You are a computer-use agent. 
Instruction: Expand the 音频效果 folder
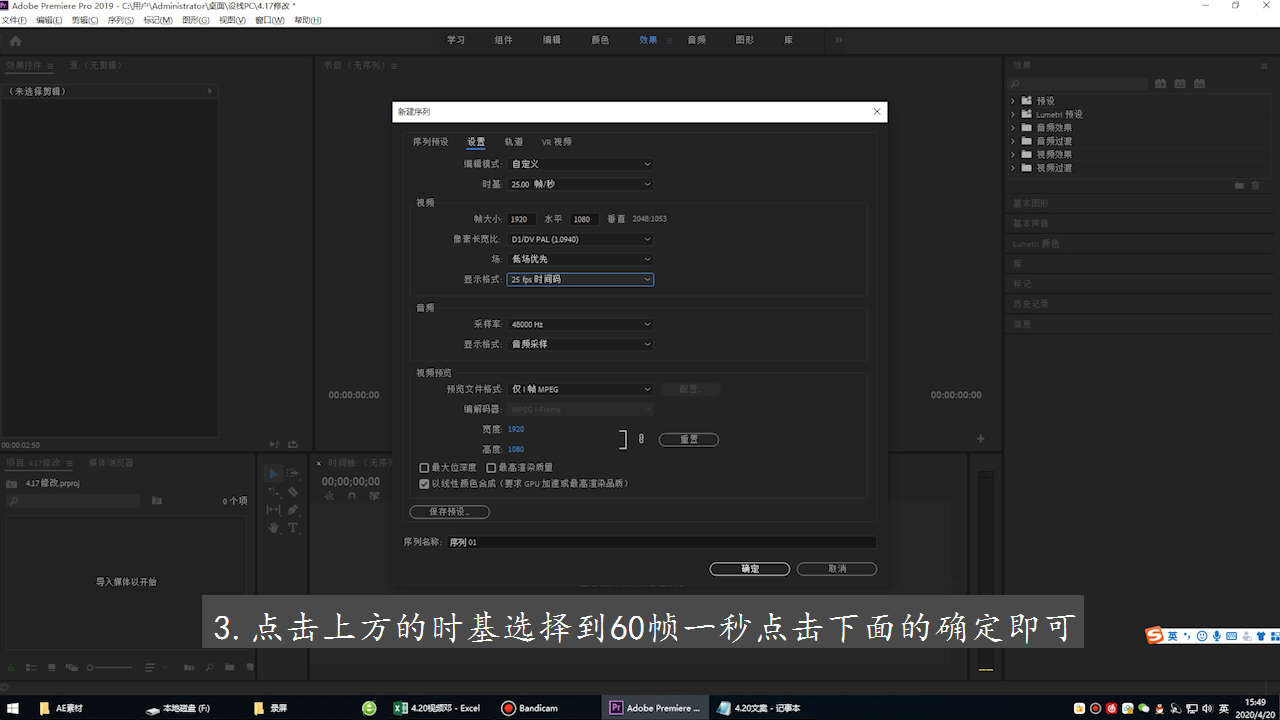[1013, 128]
